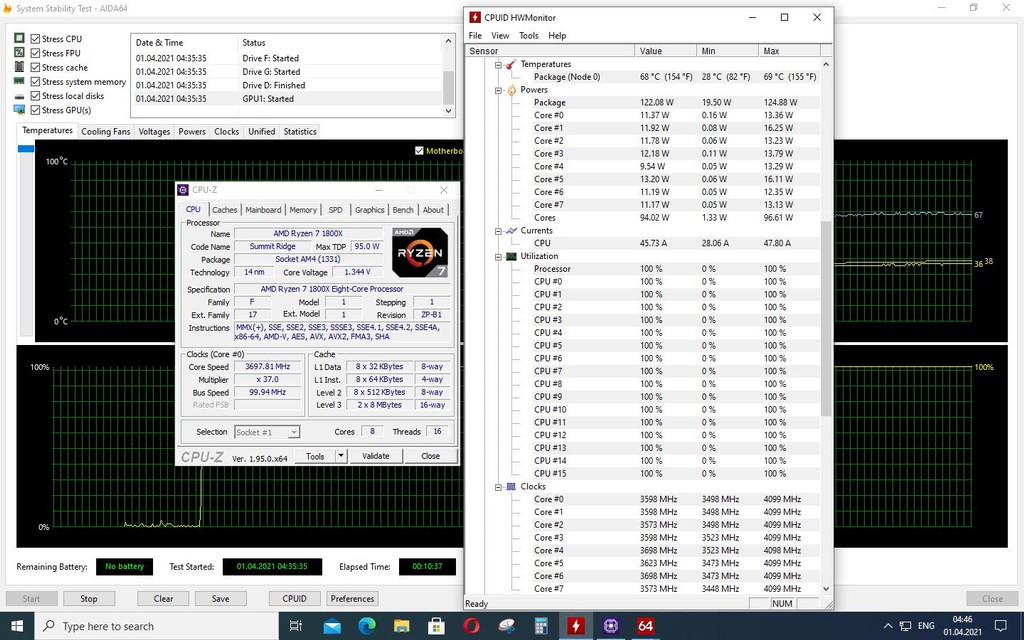
Task: Open the View menu in HWMonitor
Action: [x=500, y=36]
